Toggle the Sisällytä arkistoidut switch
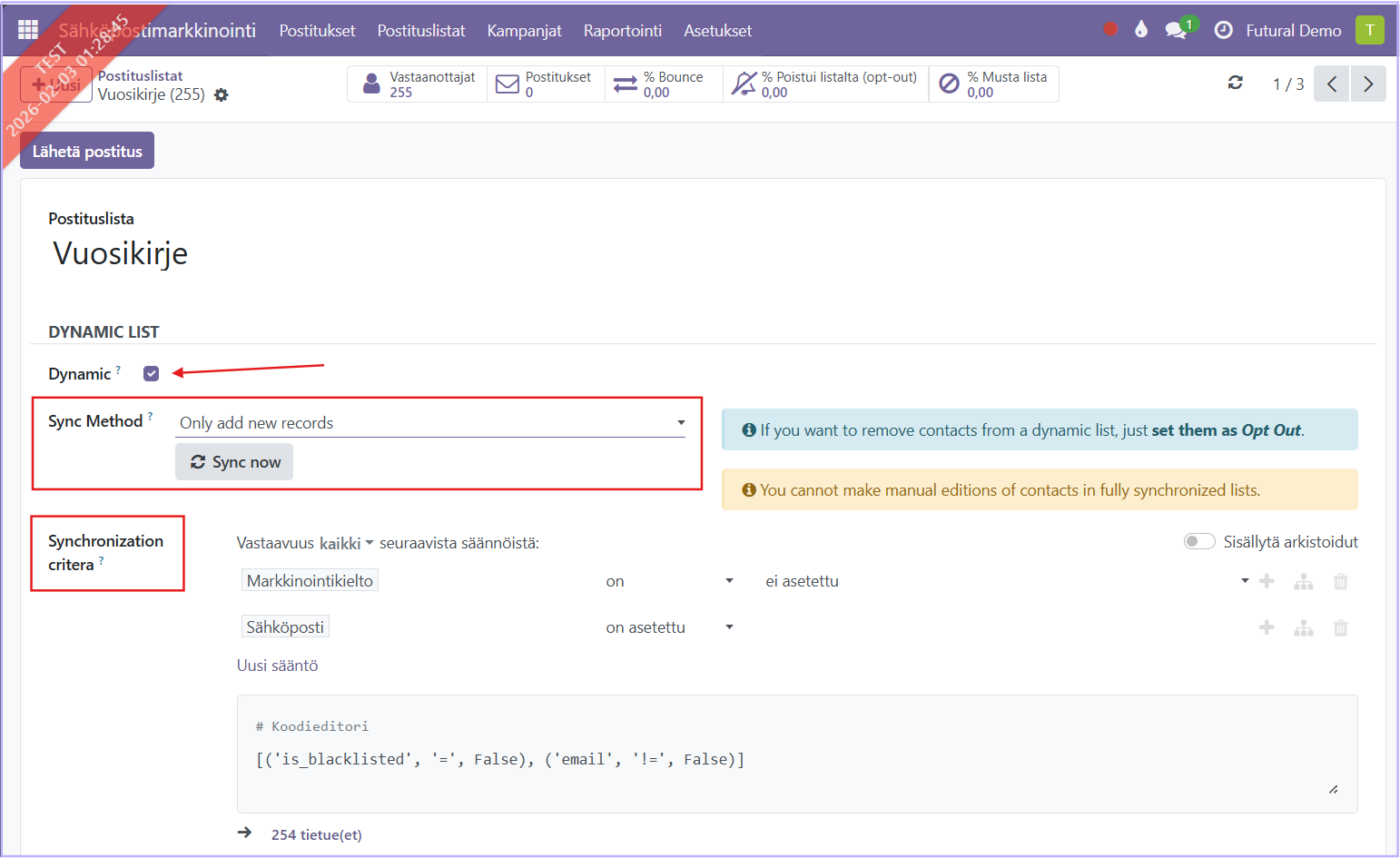1400x858 pixels. [x=1198, y=542]
